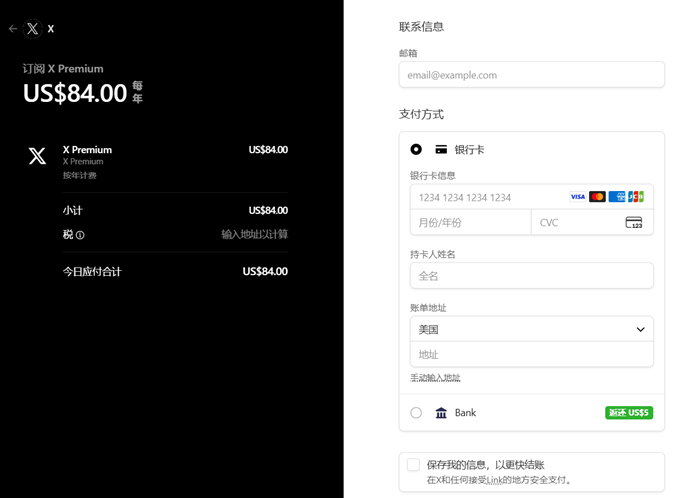Click the X Premium product icon
Image resolution: width=680 pixels, height=498 pixels.
click(37, 156)
